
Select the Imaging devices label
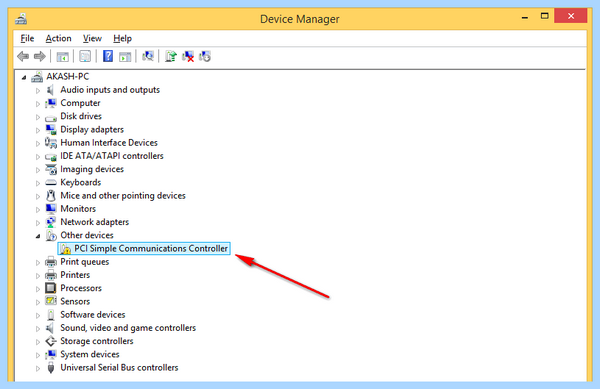click(92, 169)
